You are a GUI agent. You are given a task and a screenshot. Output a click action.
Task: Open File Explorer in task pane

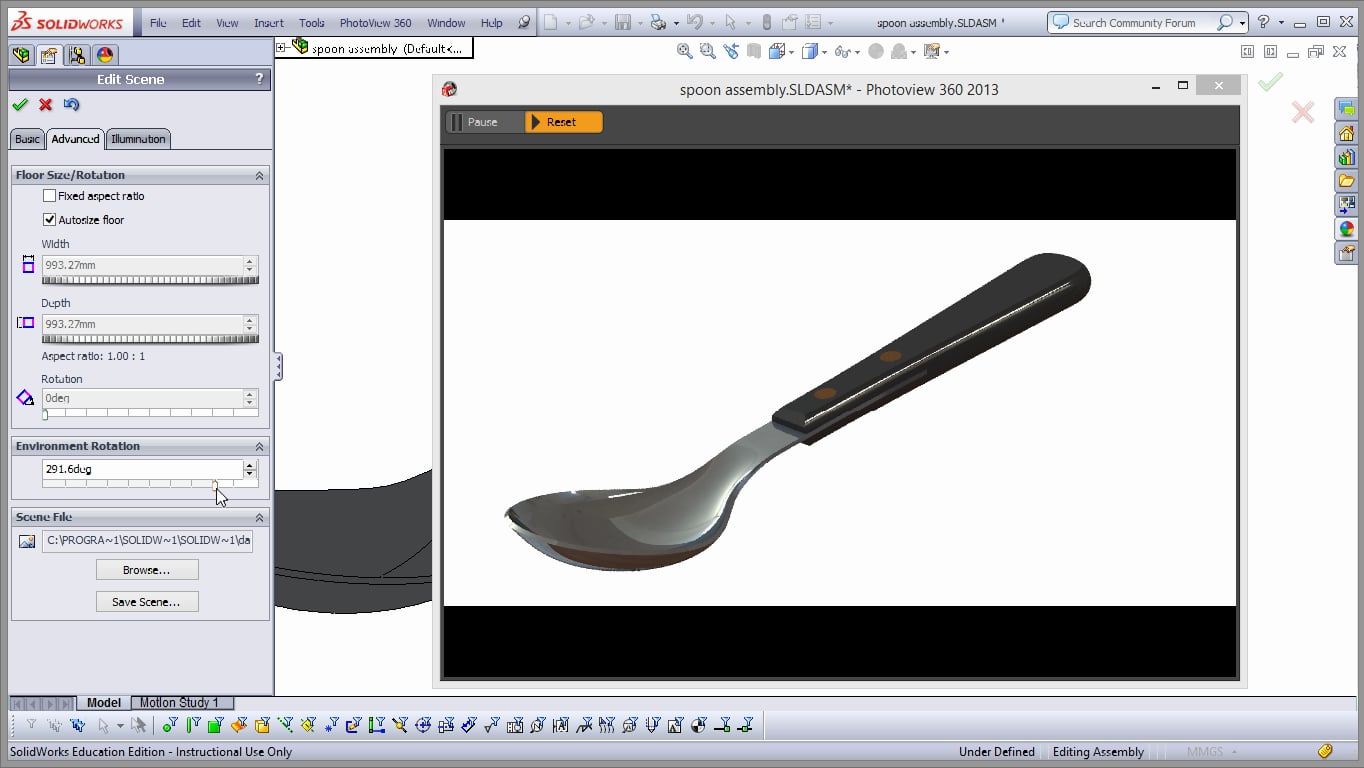click(x=1346, y=181)
